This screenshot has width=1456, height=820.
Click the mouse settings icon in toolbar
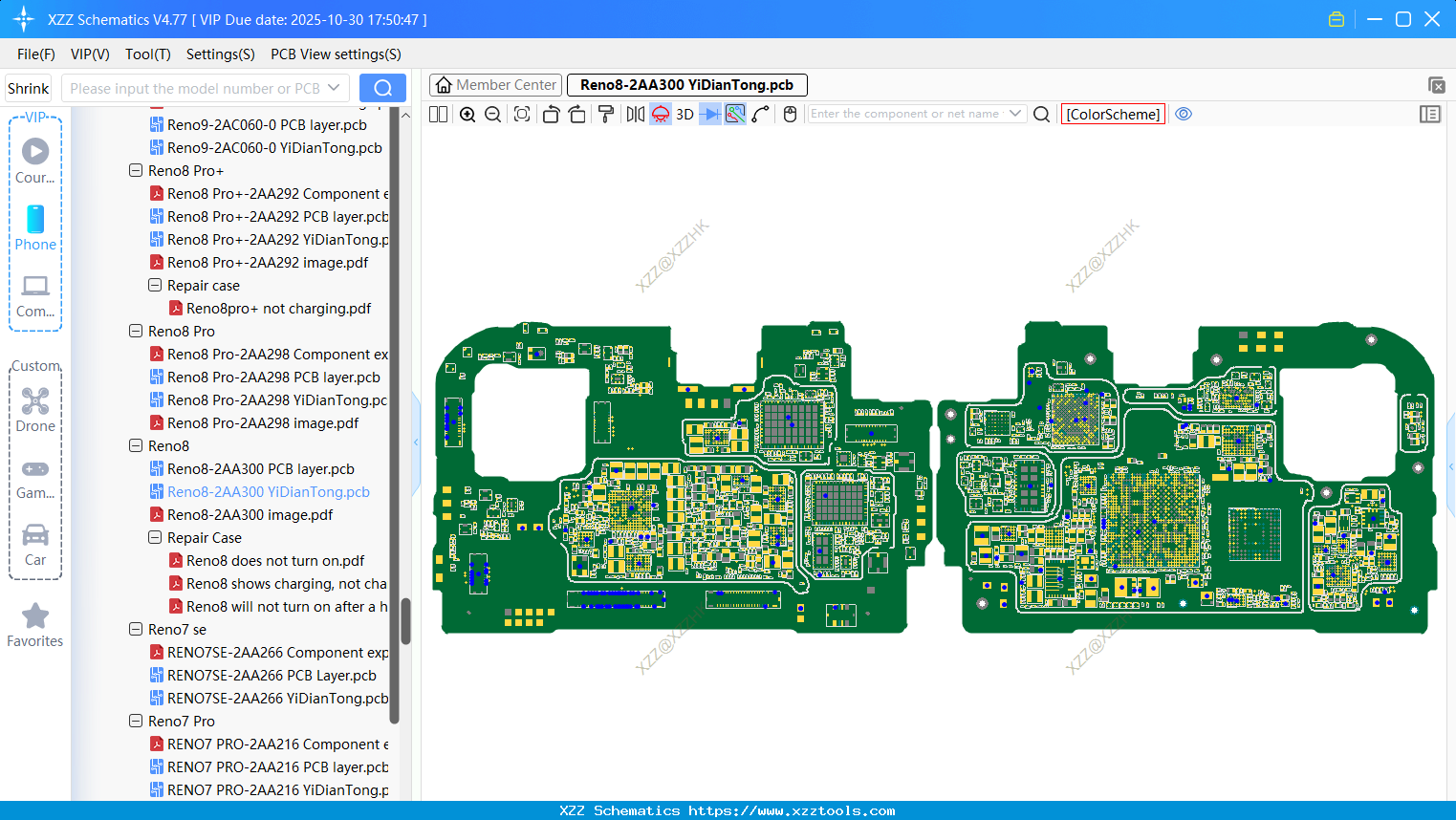[790, 115]
